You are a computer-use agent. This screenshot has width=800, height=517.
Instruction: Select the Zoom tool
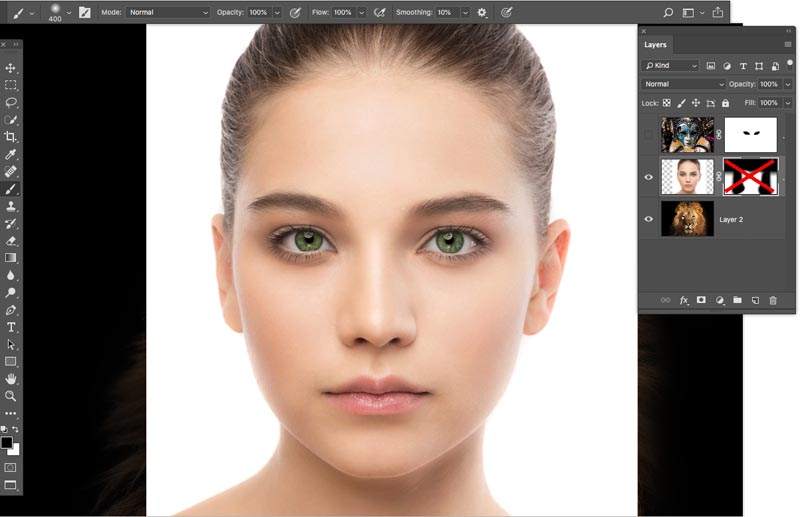point(10,396)
